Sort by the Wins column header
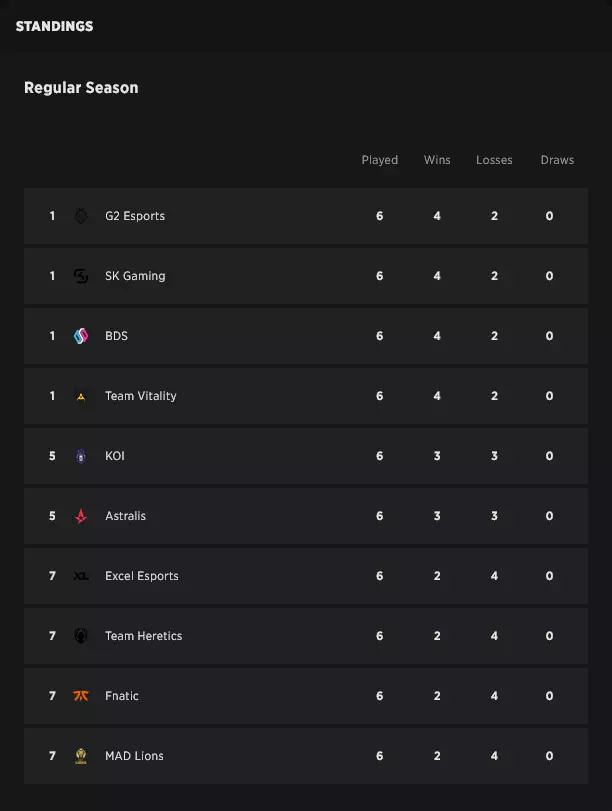This screenshot has width=612, height=811. (x=437, y=160)
